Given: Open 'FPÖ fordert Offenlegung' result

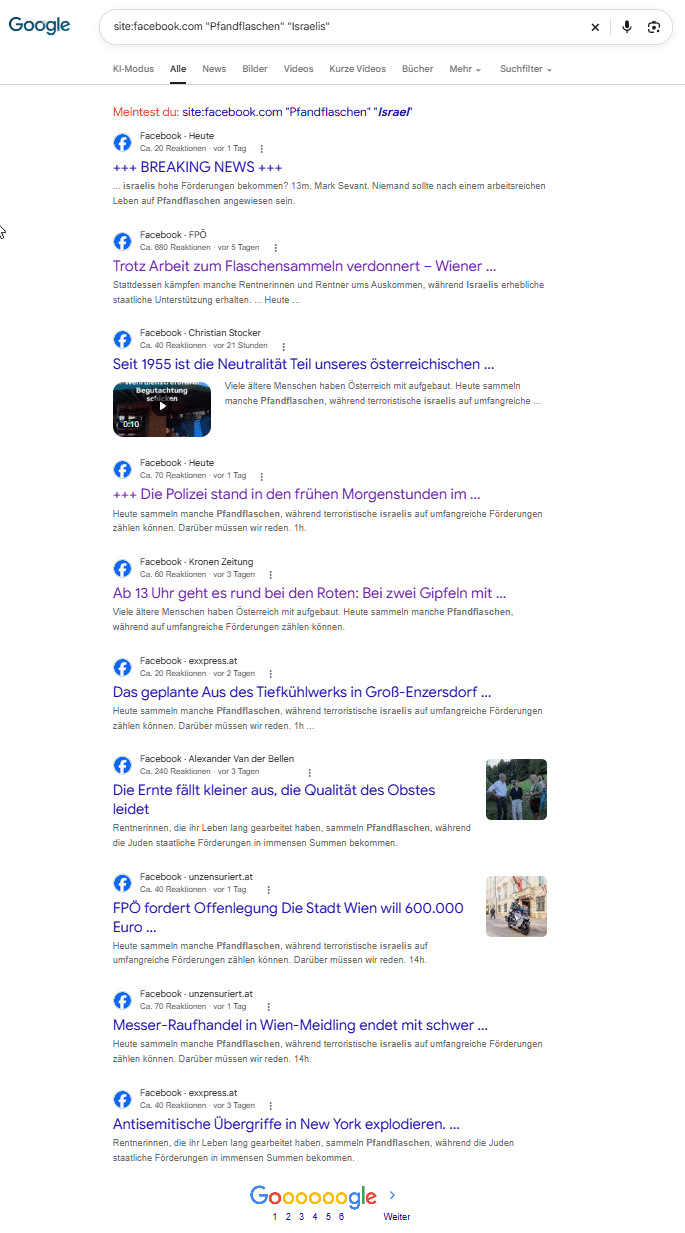Looking at the screenshot, I should [288, 917].
